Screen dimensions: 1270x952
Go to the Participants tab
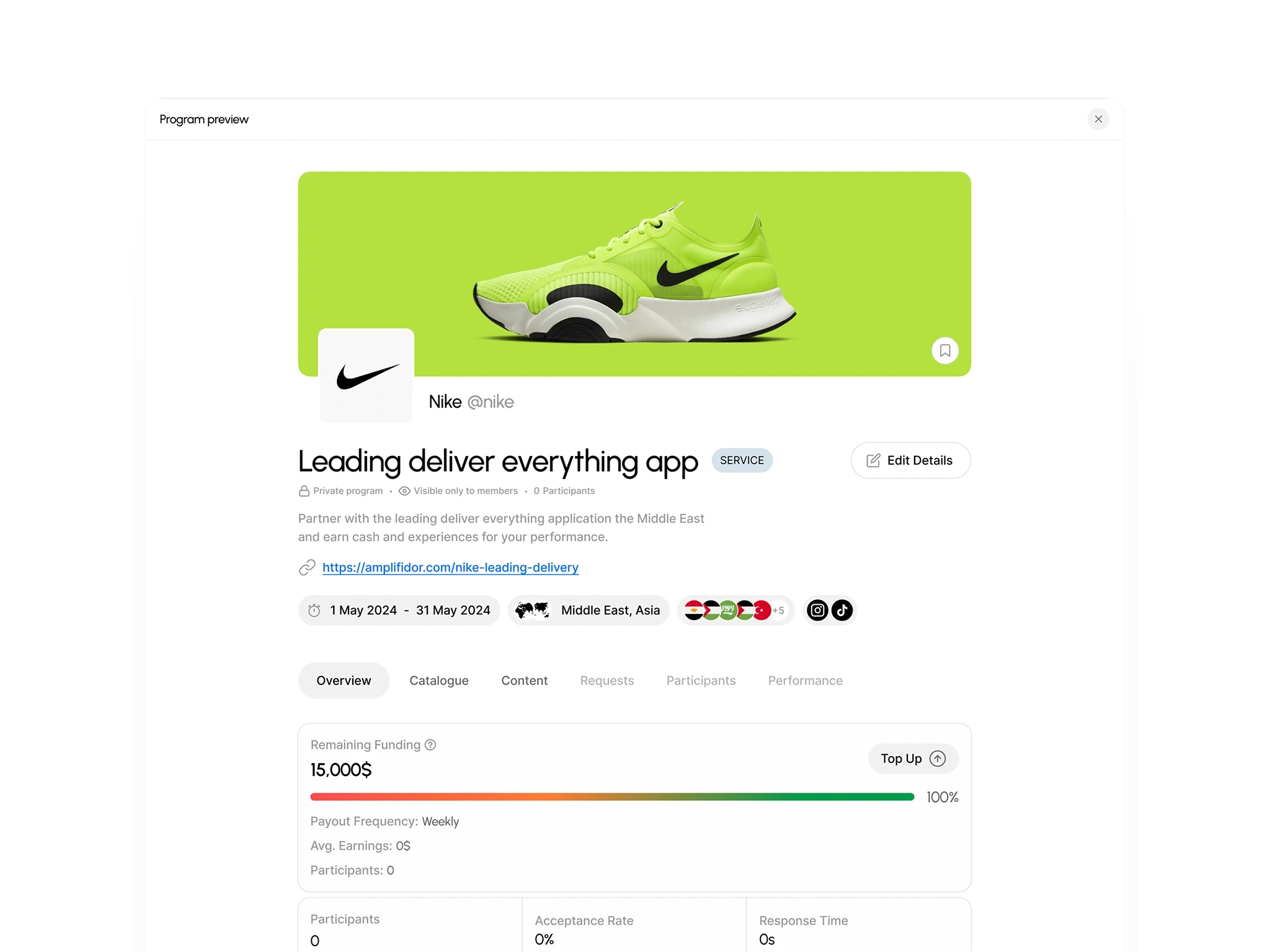tap(701, 681)
